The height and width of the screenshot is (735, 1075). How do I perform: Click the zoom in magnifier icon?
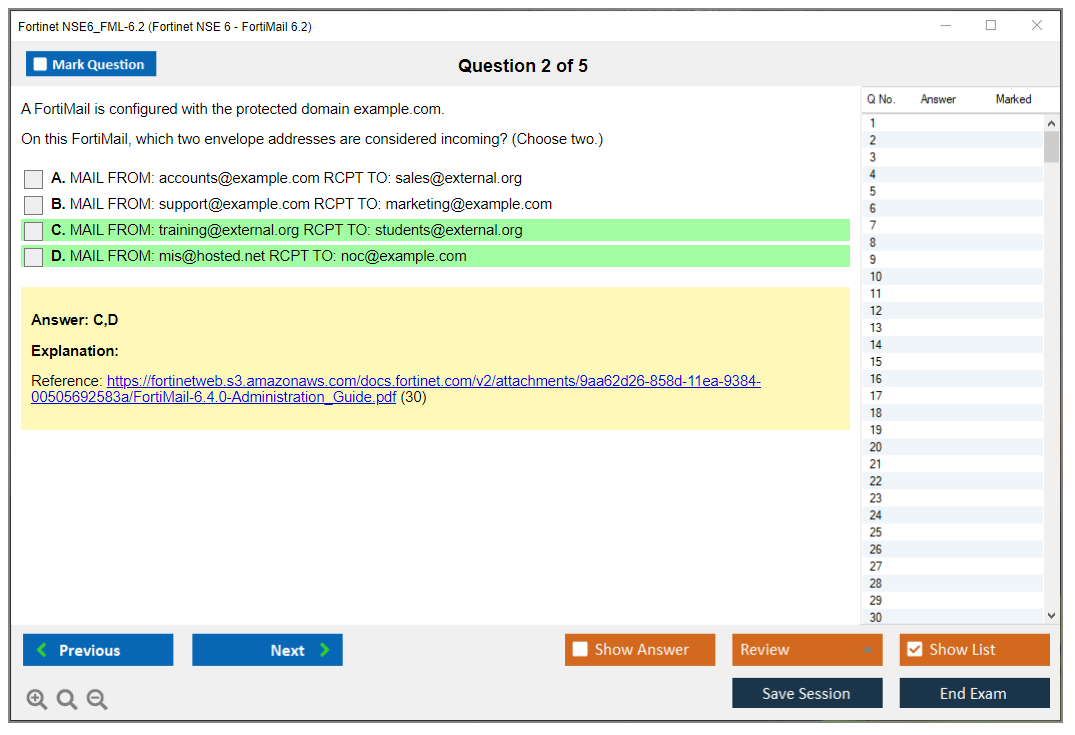tap(37, 699)
